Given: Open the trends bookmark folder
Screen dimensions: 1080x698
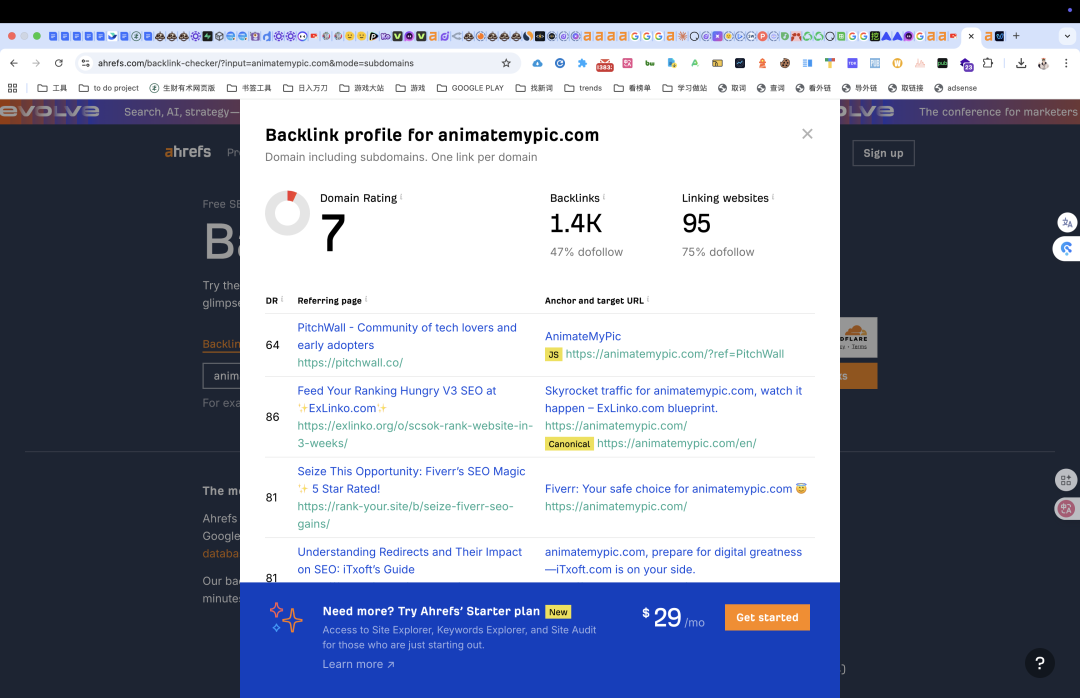Looking at the screenshot, I should 583,88.
